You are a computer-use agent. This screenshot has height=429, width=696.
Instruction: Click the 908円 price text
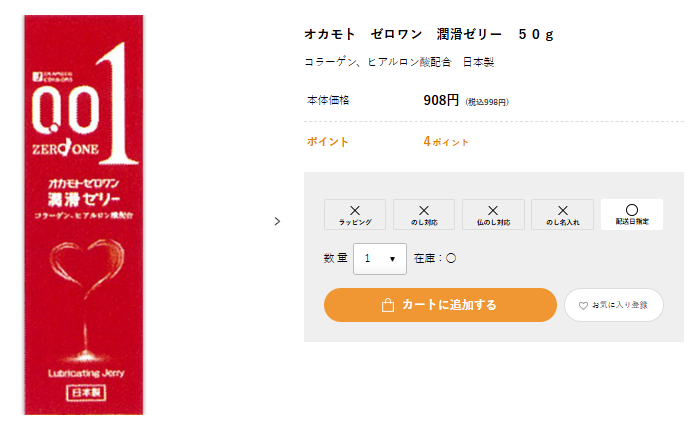click(441, 100)
